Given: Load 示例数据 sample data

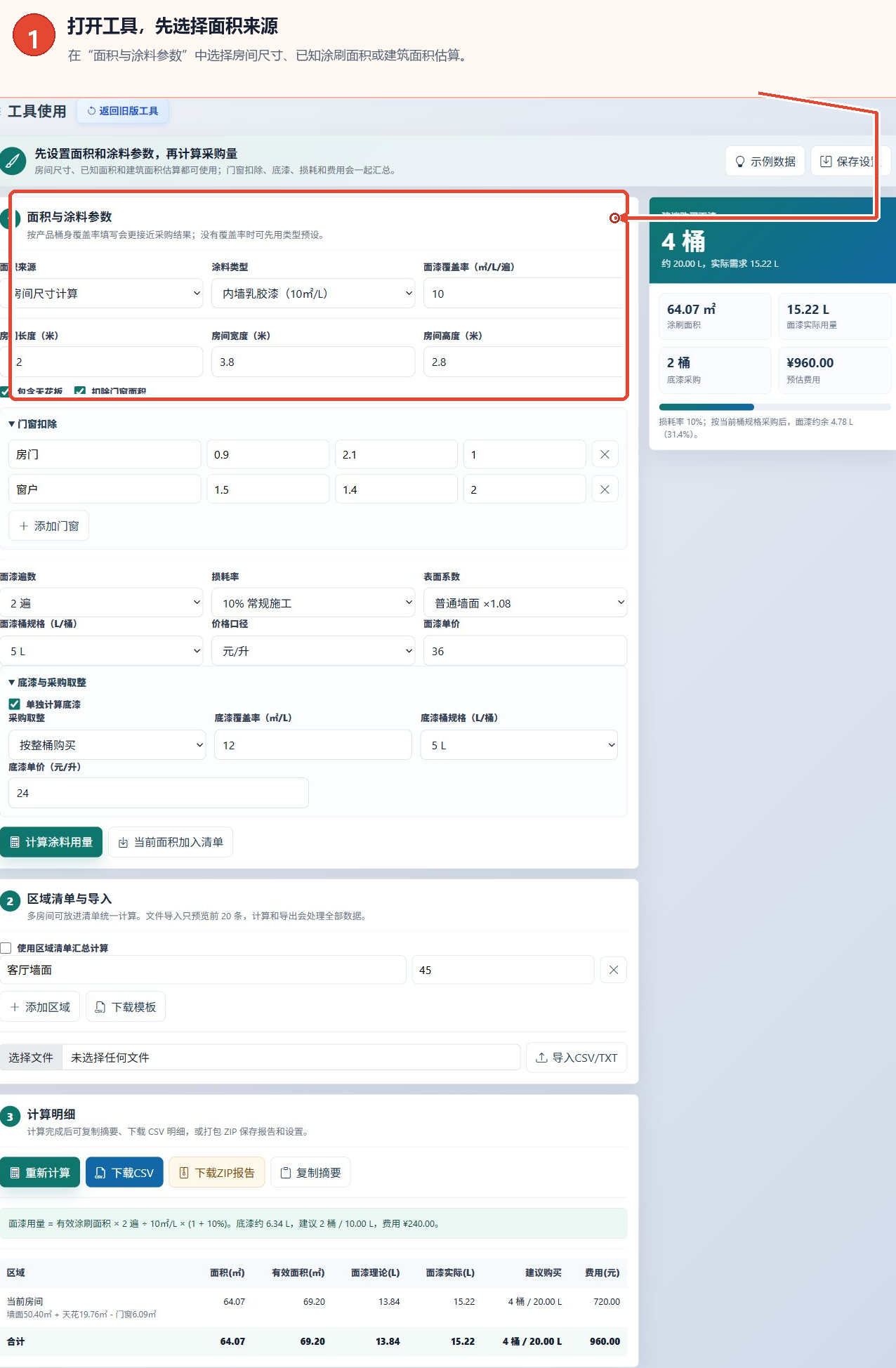Looking at the screenshot, I should (765, 162).
